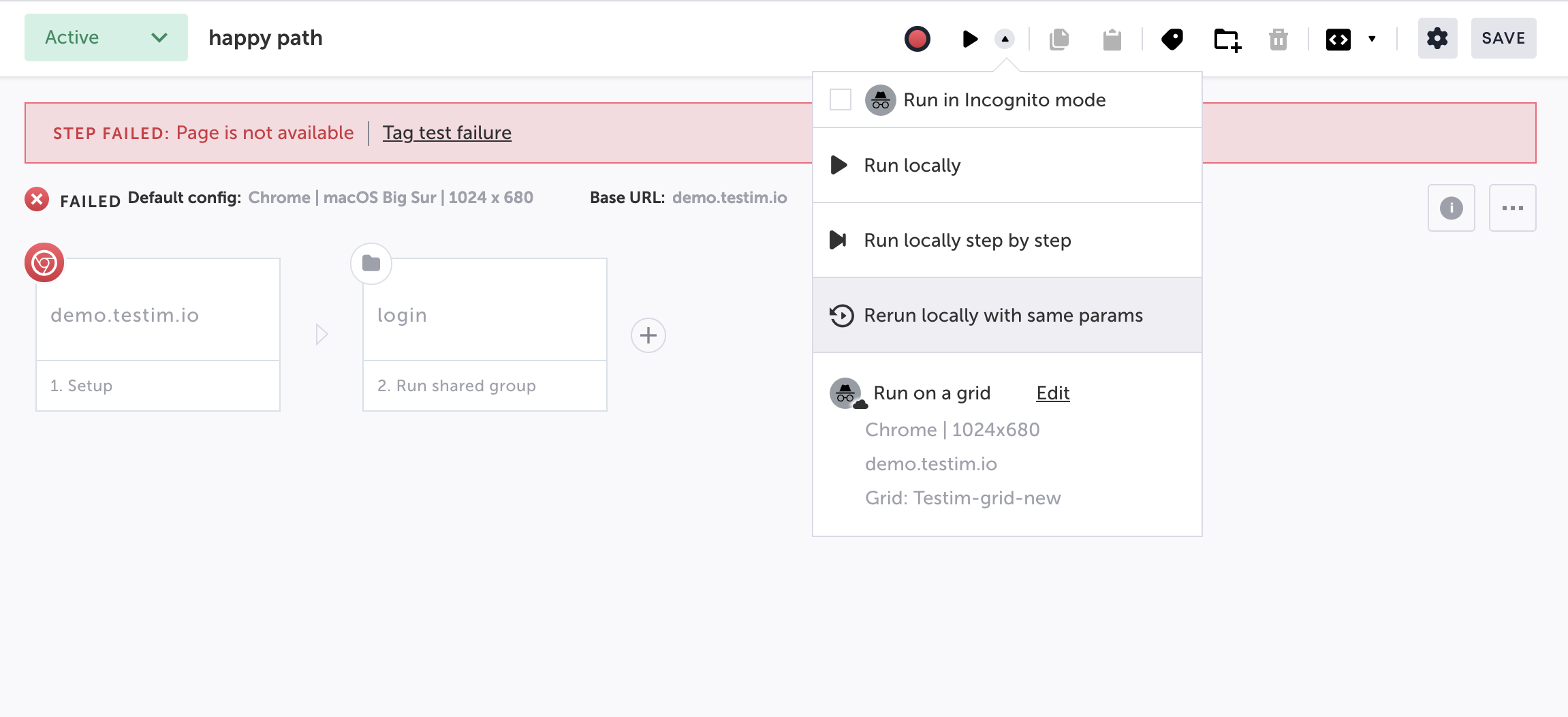
Task: Click the trash delete icon
Action: click(x=1279, y=40)
